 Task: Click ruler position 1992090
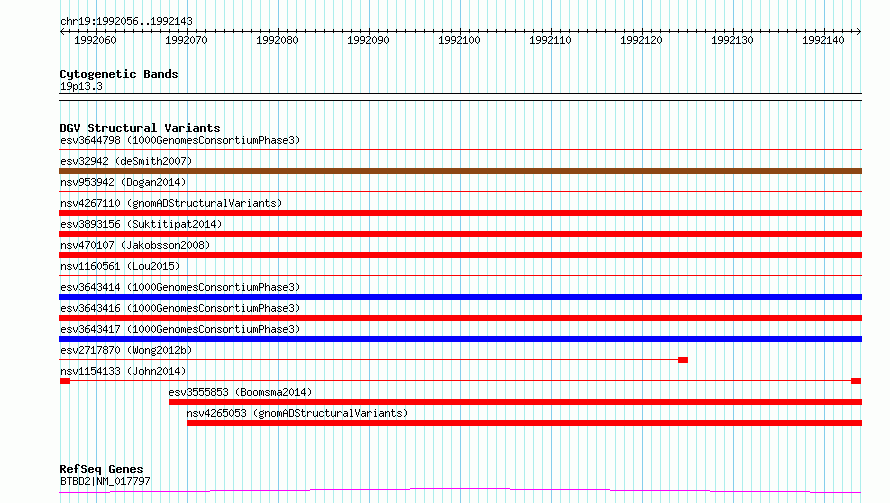click(368, 40)
